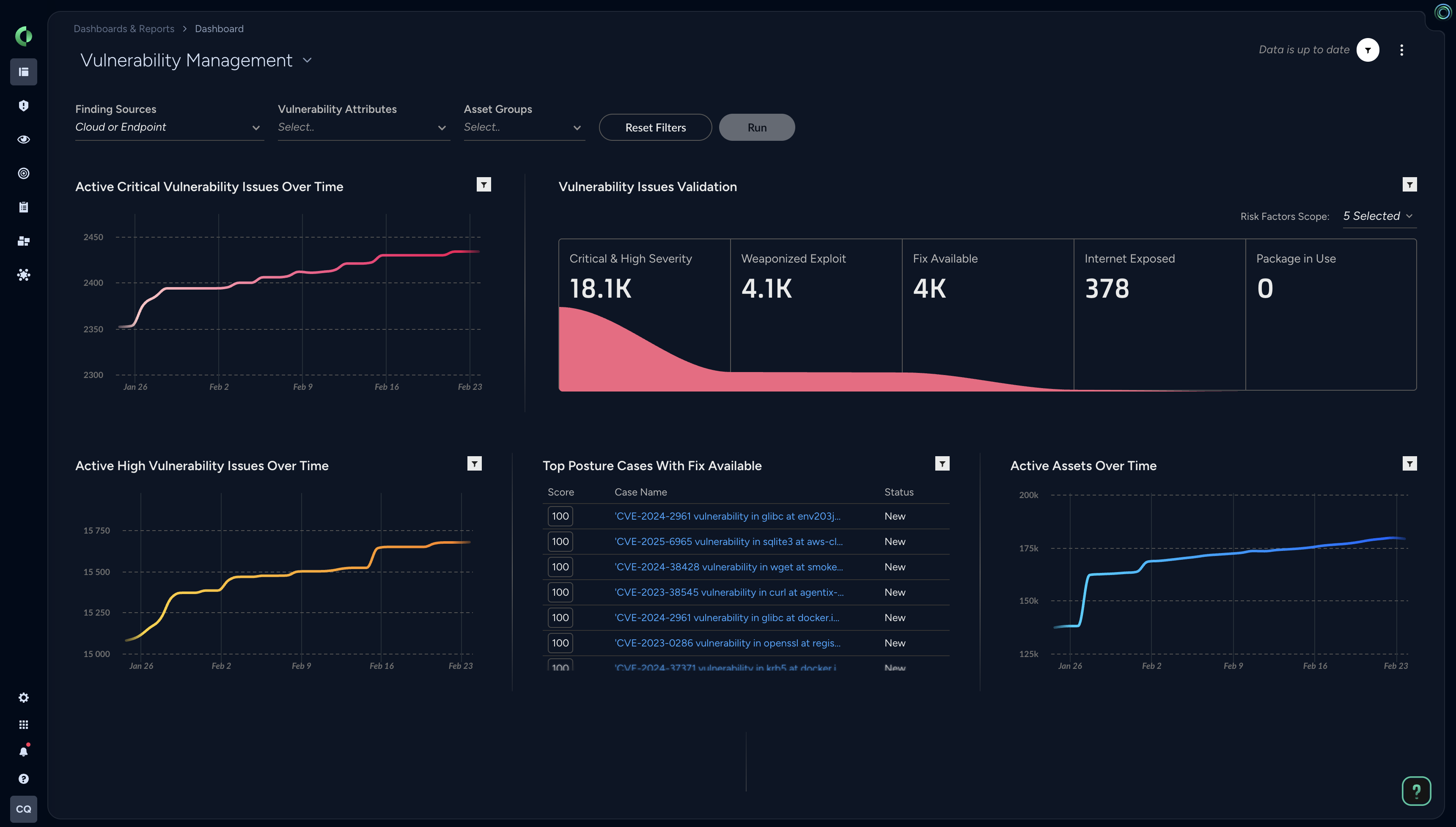Open the eye-shaped visibility icon in sidebar
The width and height of the screenshot is (1456, 827).
[23, 139]
